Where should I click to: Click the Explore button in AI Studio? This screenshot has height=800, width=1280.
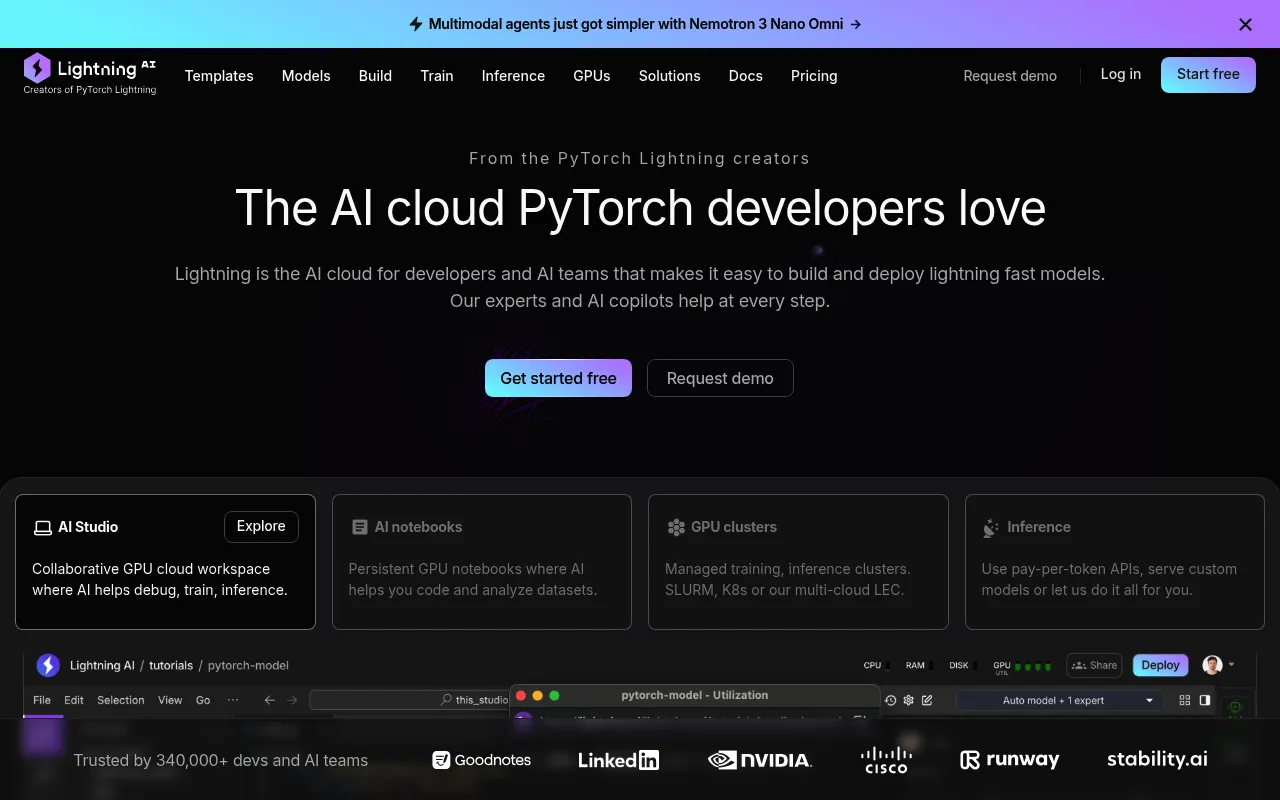click(261, 526)
